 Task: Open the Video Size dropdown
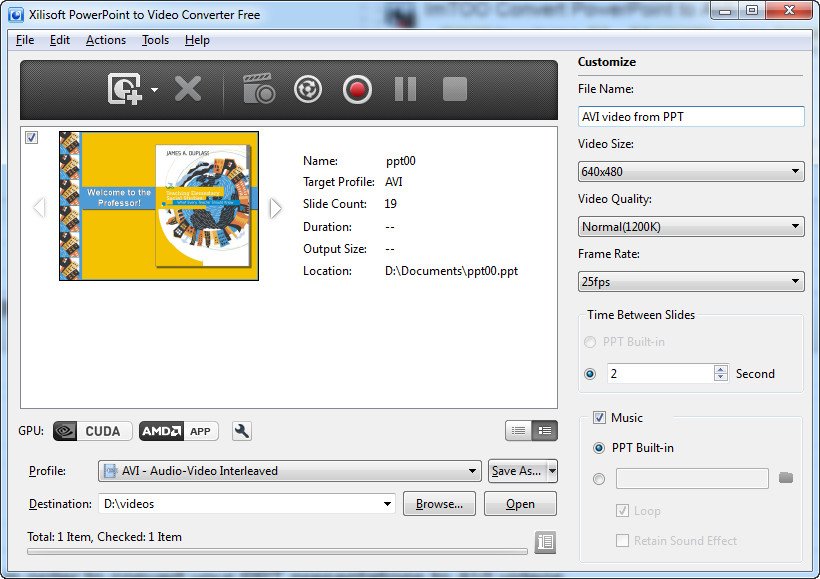point(690,171)
